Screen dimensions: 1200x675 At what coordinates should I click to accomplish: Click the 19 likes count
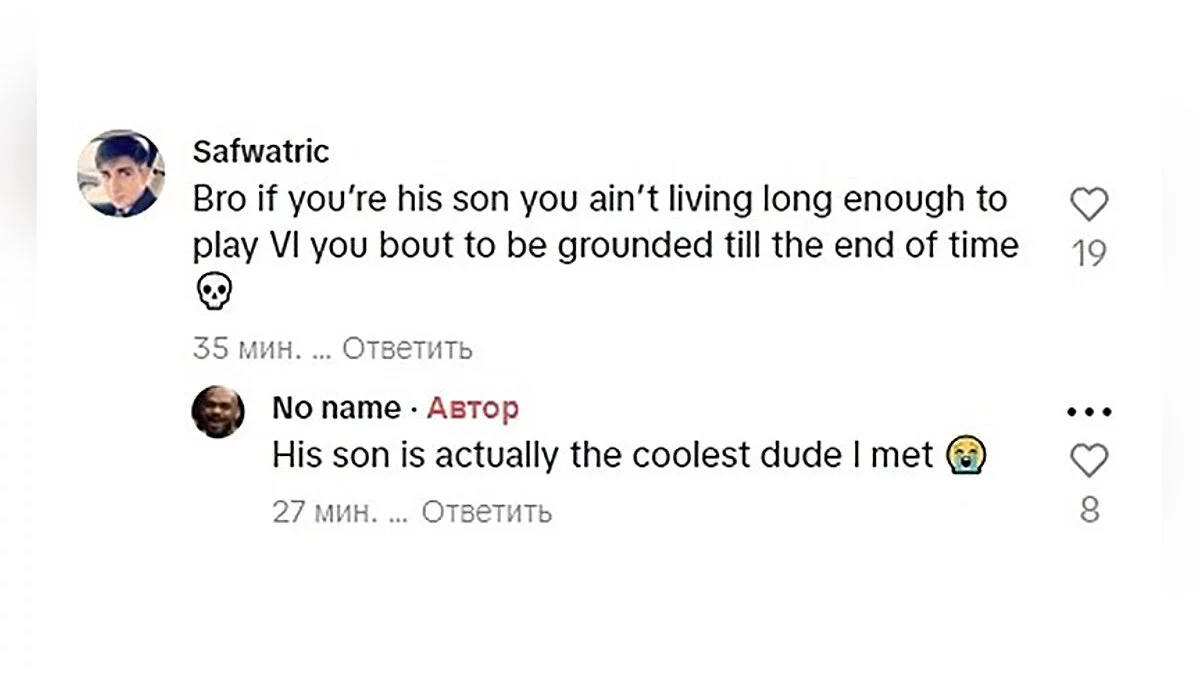[x=1089, y=254]
